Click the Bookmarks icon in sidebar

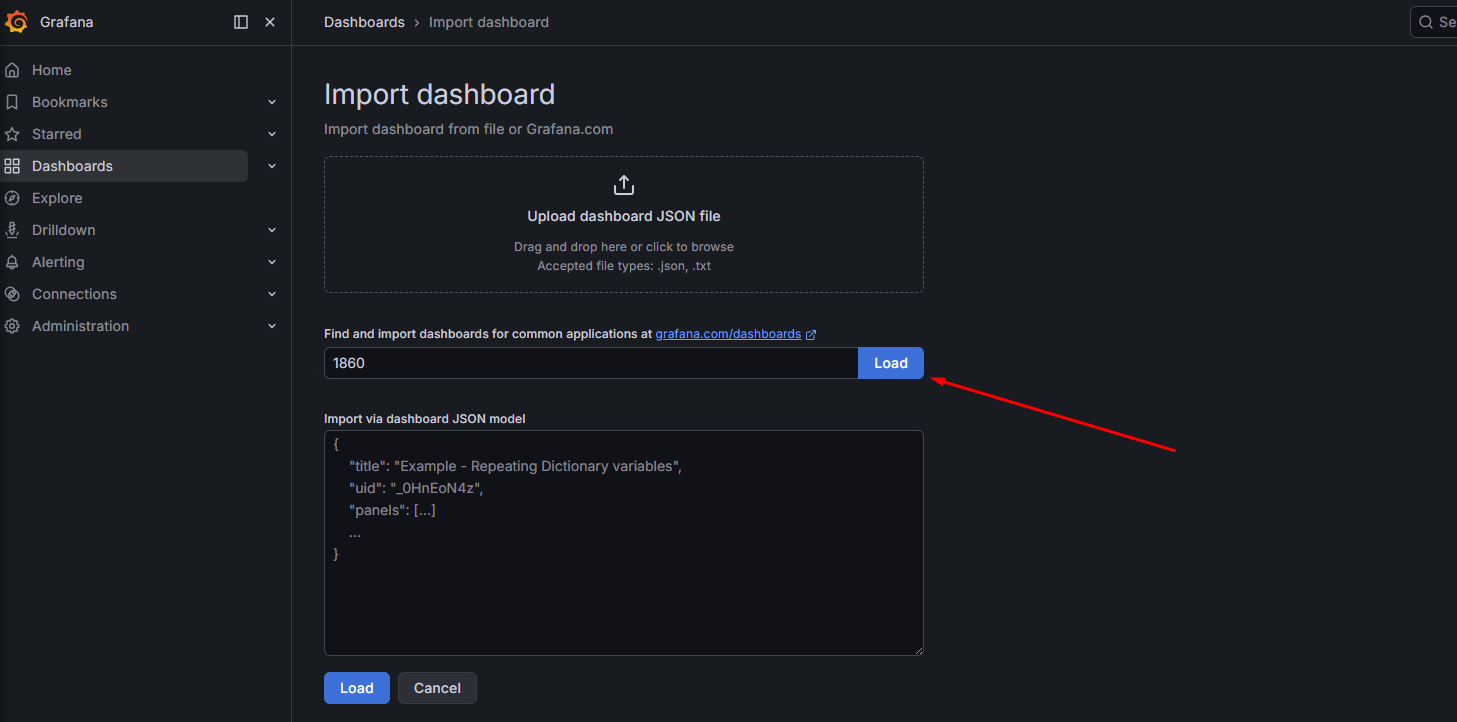(x=12, y=102)
